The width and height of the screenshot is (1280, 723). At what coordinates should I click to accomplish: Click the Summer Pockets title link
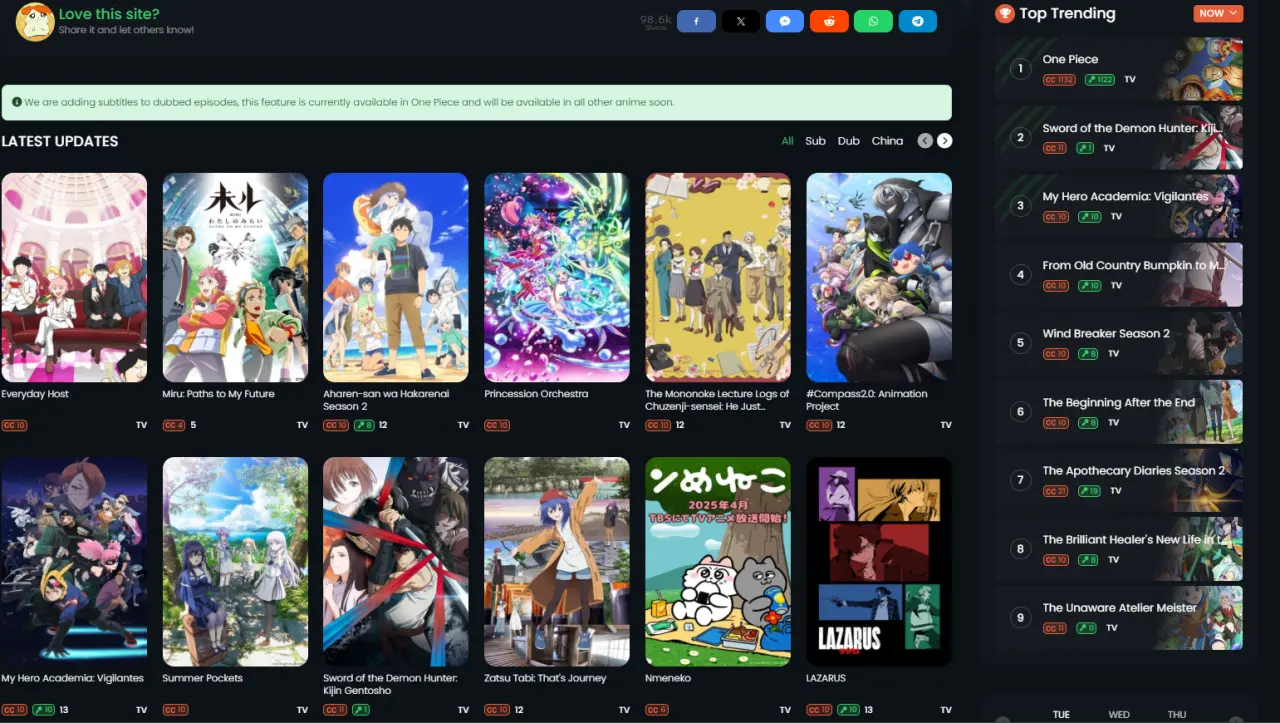(203, 678)
